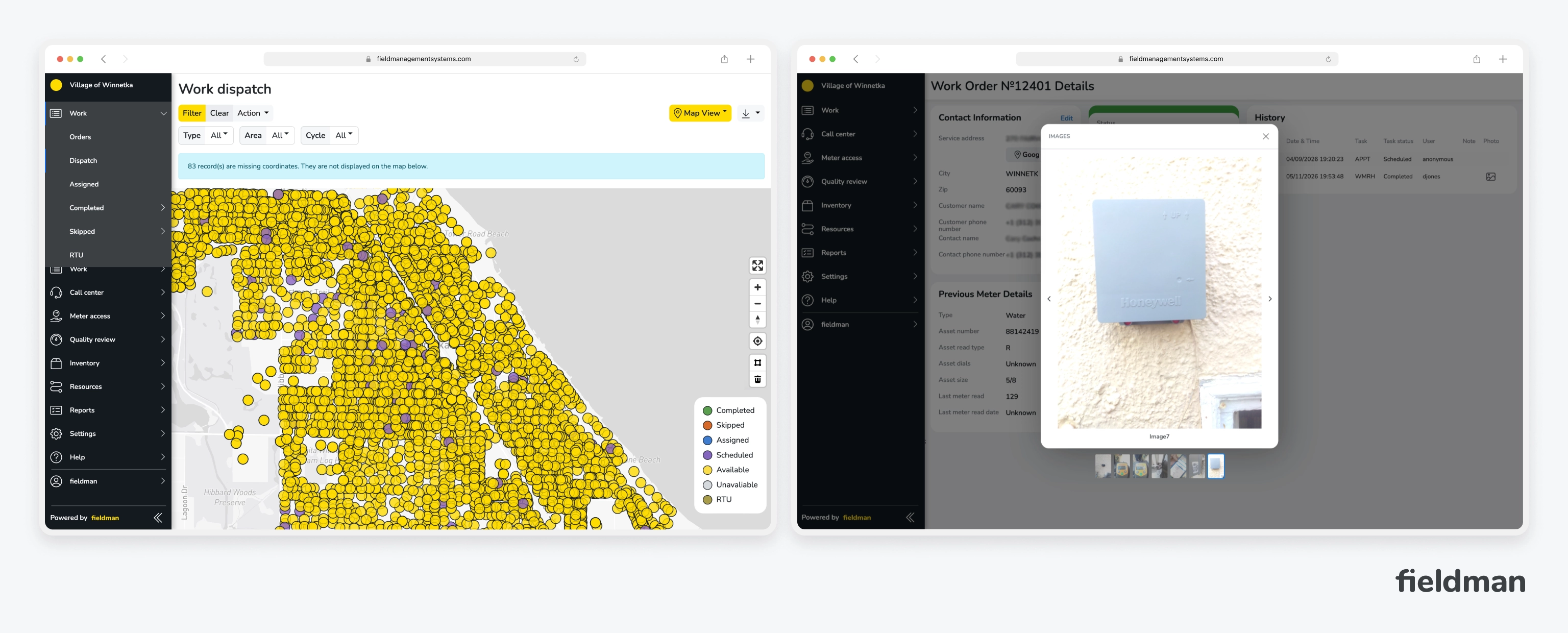Reset map bearing with compass button
The image size is (1568, 633).
(x=757, y=319)
